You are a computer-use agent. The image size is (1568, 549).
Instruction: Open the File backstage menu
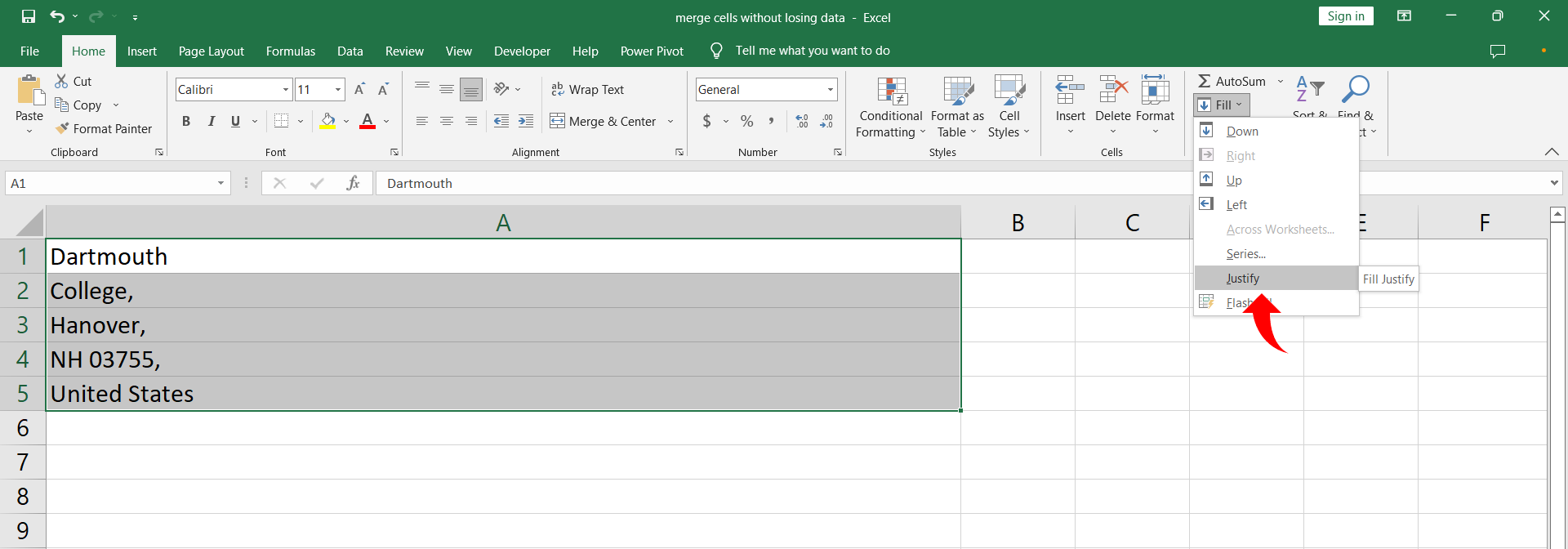click(x=29, y=51)
